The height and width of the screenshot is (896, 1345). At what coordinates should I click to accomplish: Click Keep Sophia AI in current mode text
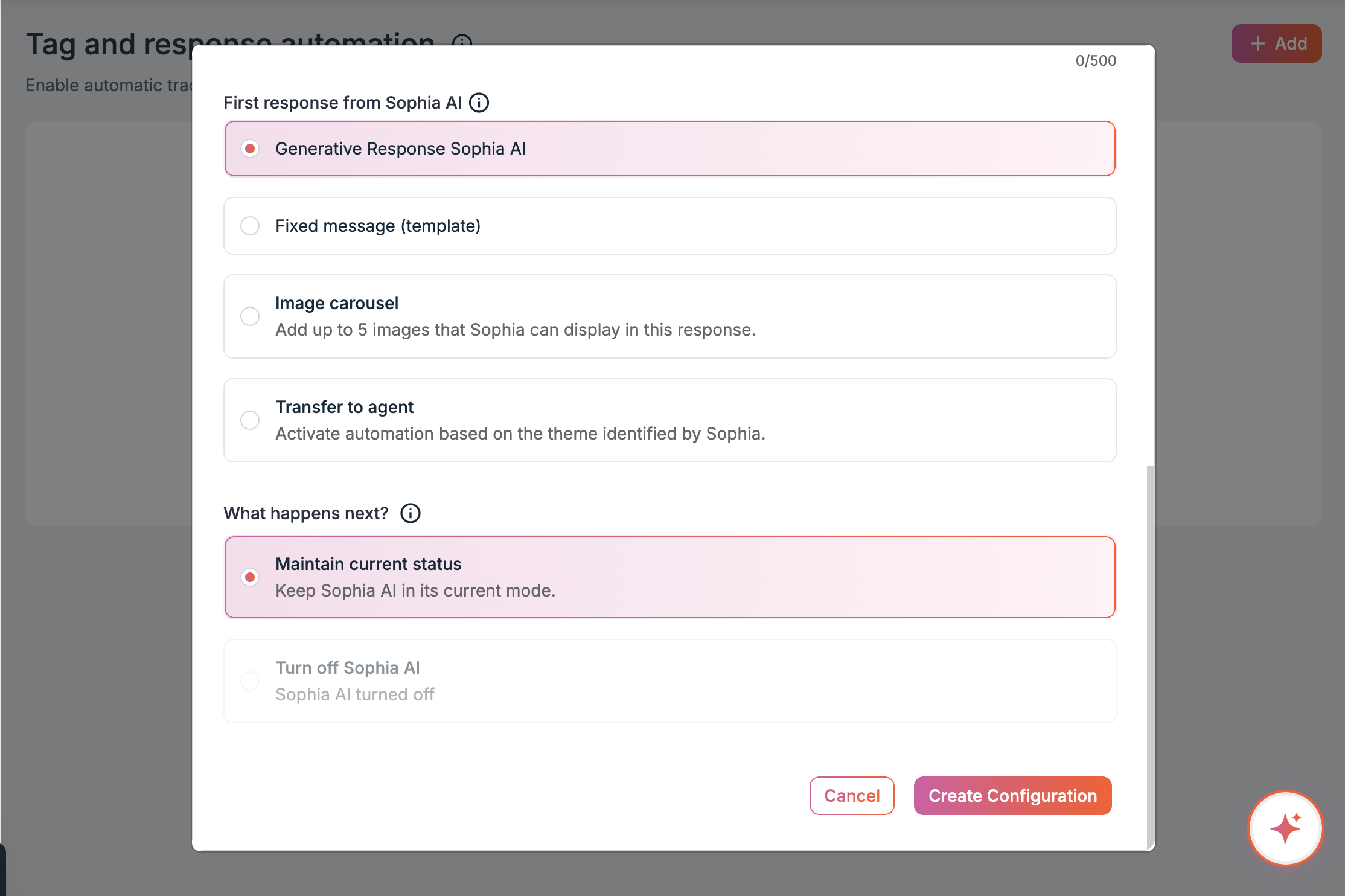point(415,590)
